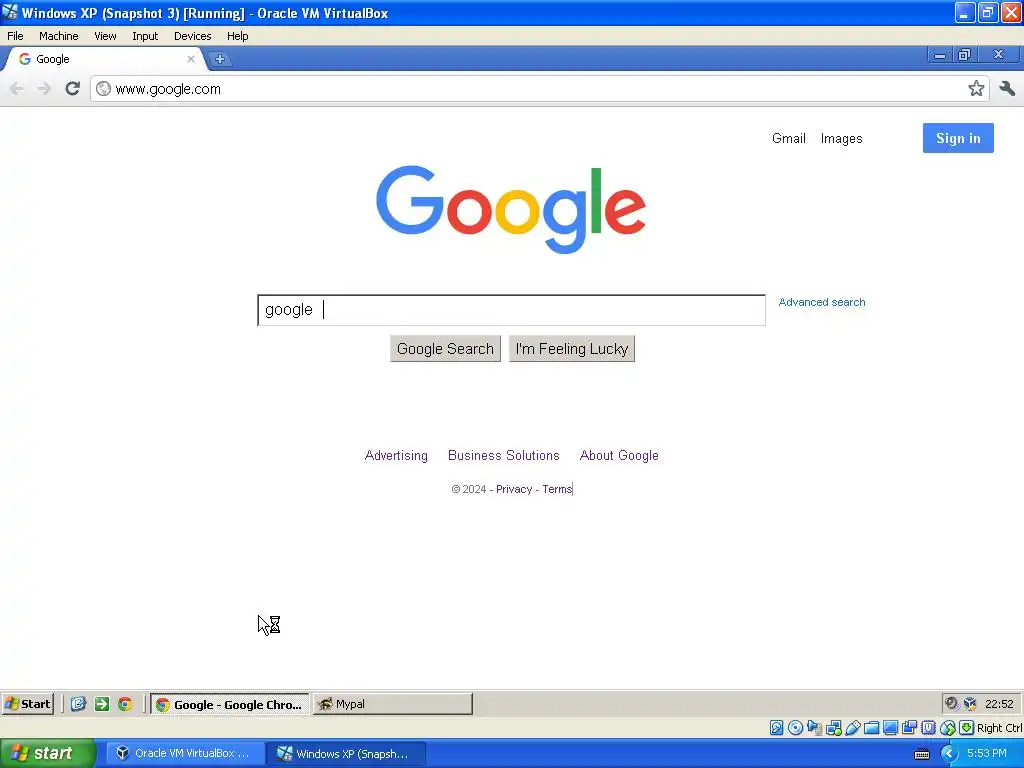Click the guest volume speaker tray icon
This screenshot has height=768, width=1024.
click(x=951, y=704)
